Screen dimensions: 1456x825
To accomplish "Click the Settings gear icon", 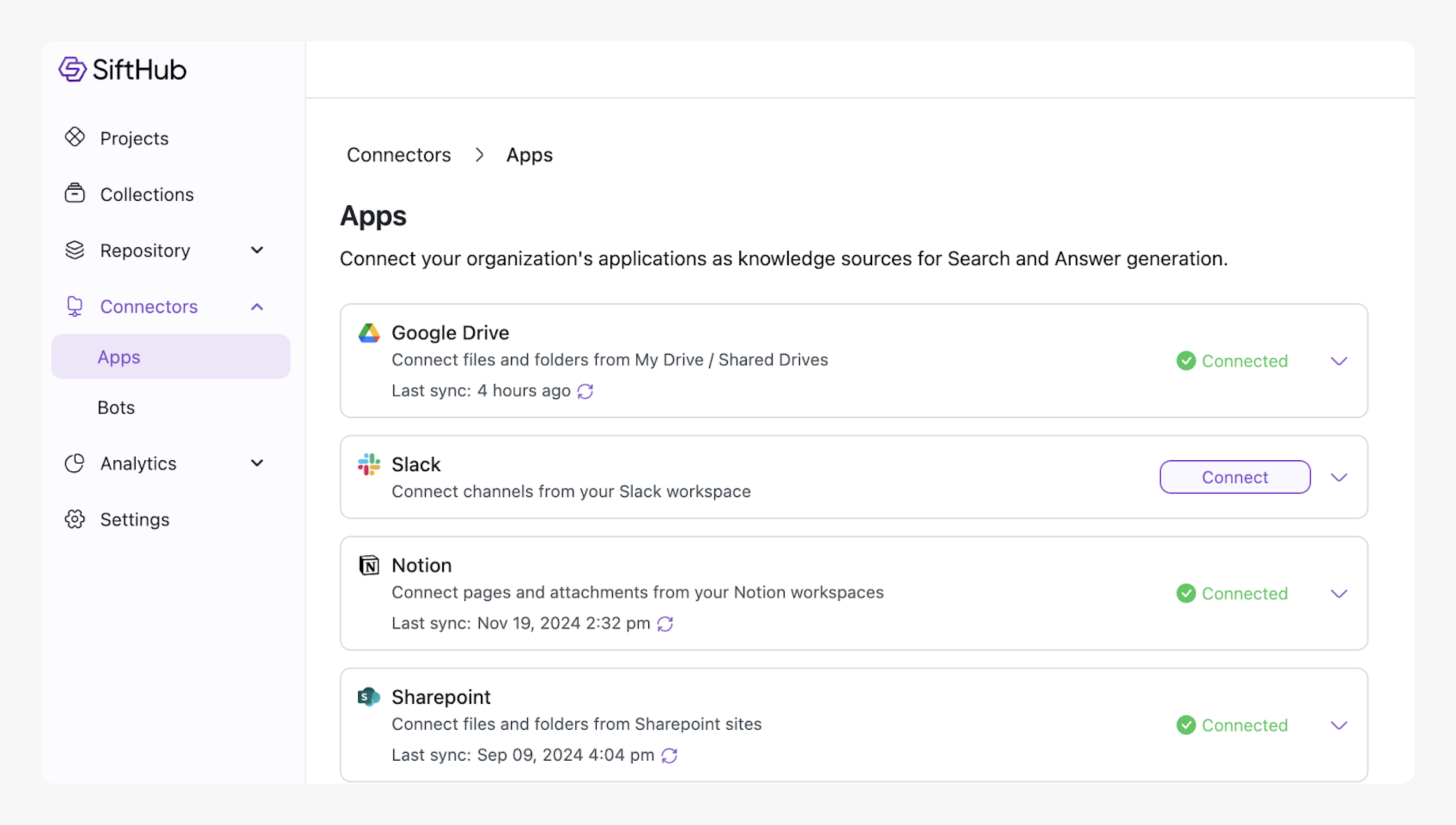I will [x=75, y=519].
